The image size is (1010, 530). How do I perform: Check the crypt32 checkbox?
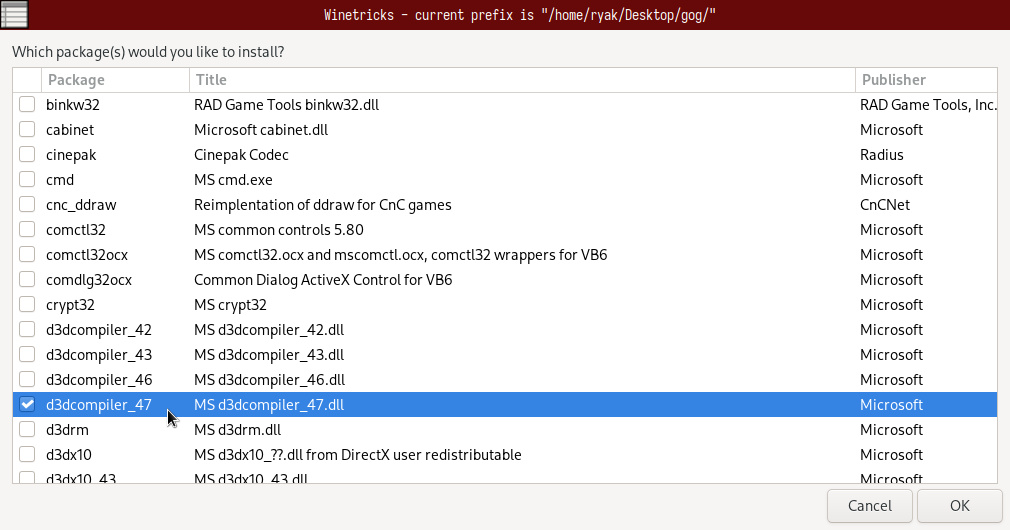(x=27, y=305)
